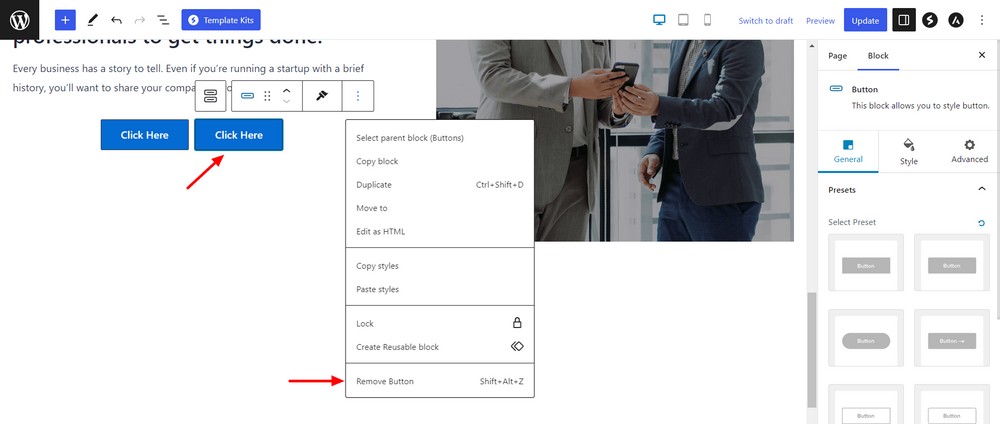Viewport: 1000px width, 424px height.
Task: Open the Spectra settings icon
Action: (930, 20)
